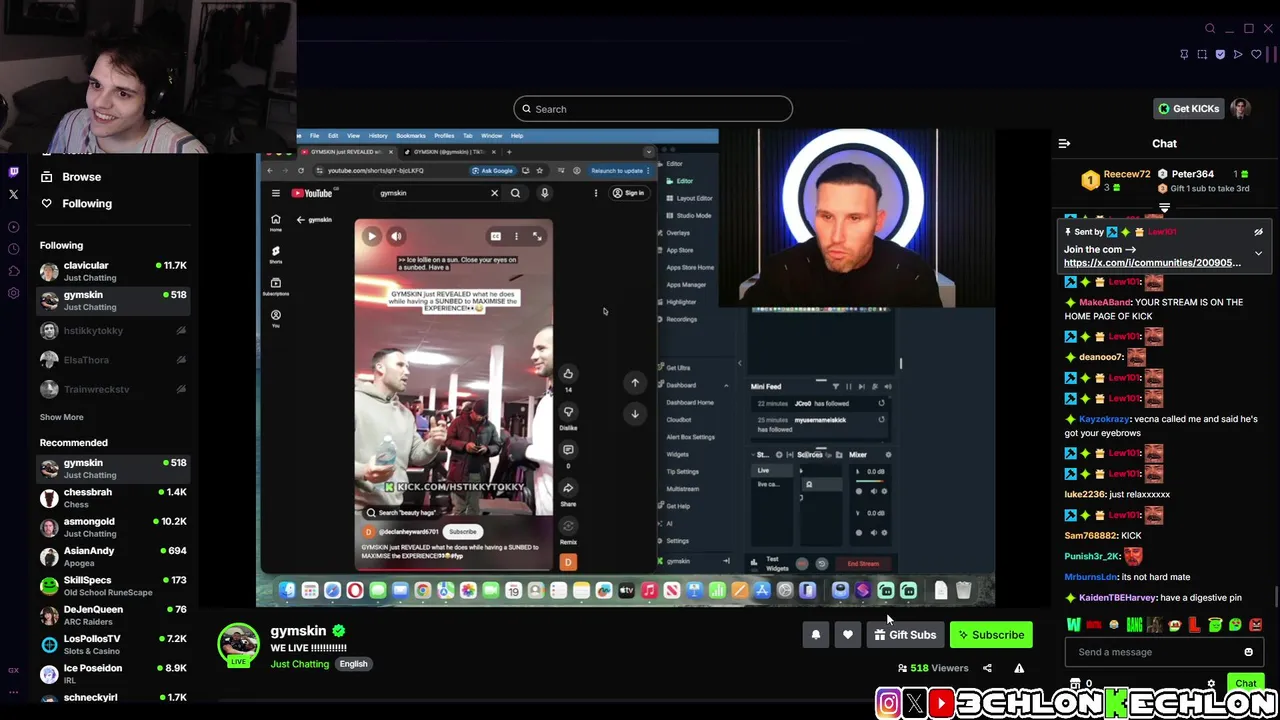The width and height of the screenshot is (1280, 720).
Task: Select the red L quick emote
Action: tap(1195, 625)
